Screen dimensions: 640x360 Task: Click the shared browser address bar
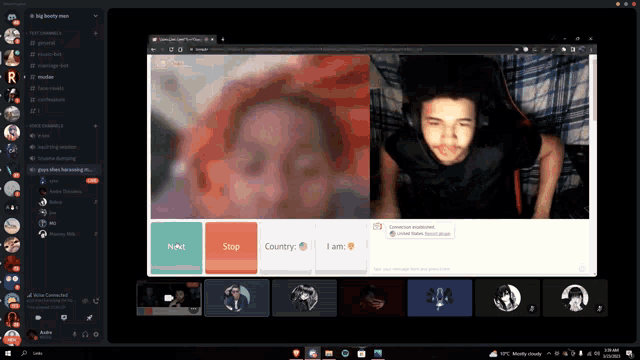pyautogui.click(x=347, y=49)
